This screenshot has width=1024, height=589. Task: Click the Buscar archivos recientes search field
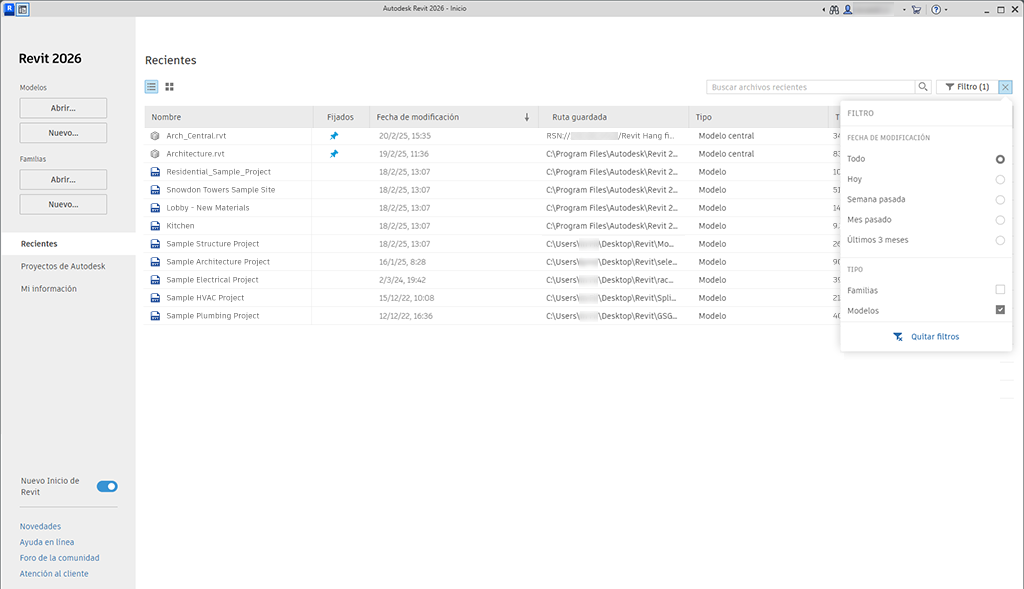coord(810,87)
